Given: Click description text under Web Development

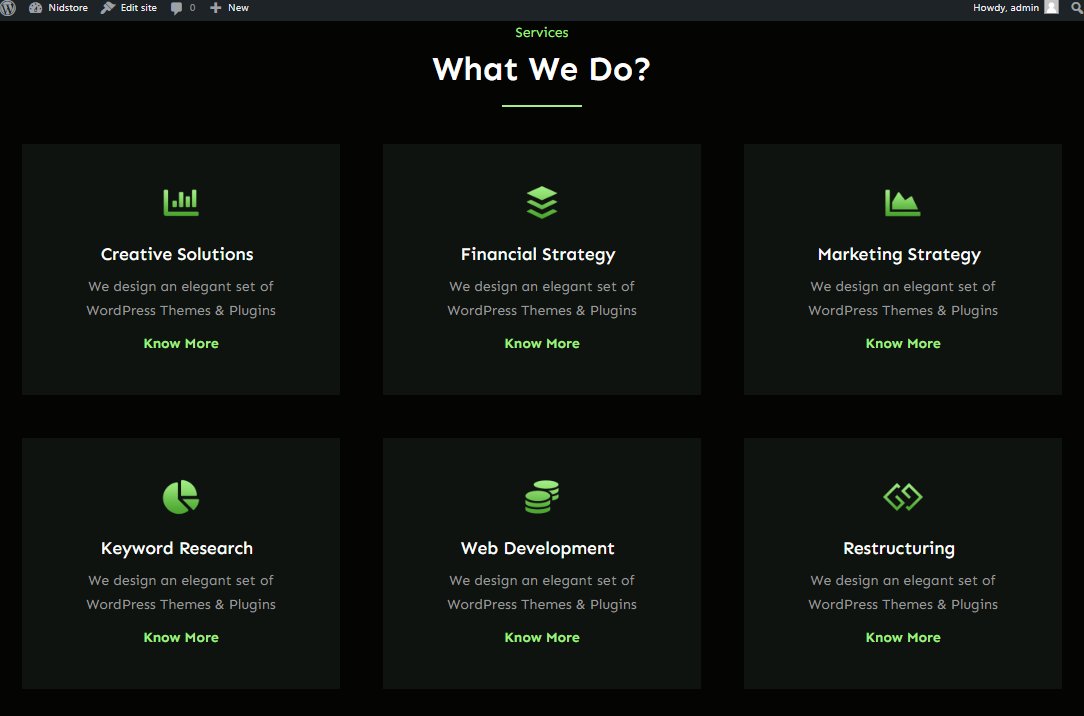Looking at the screenshot, I should (542, 592).
